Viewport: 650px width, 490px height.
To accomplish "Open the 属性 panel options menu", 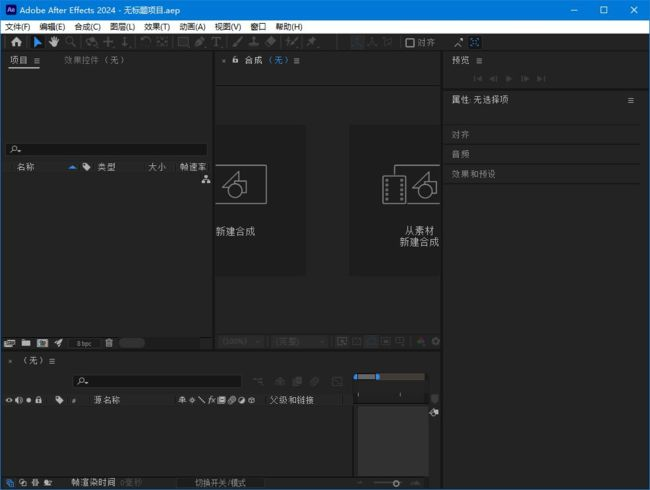I will [x=630, y=100].
